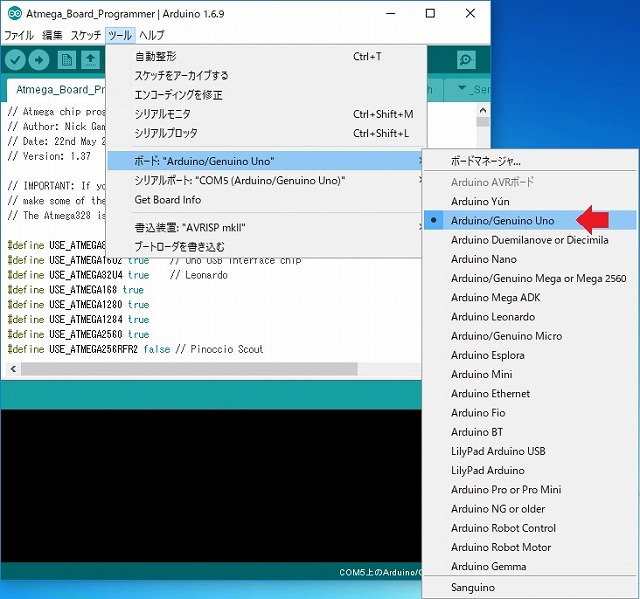This screenshot has width=640, height=599.
Task: Click the code line USE_ATMEGA2560 true
Action: 78,334
